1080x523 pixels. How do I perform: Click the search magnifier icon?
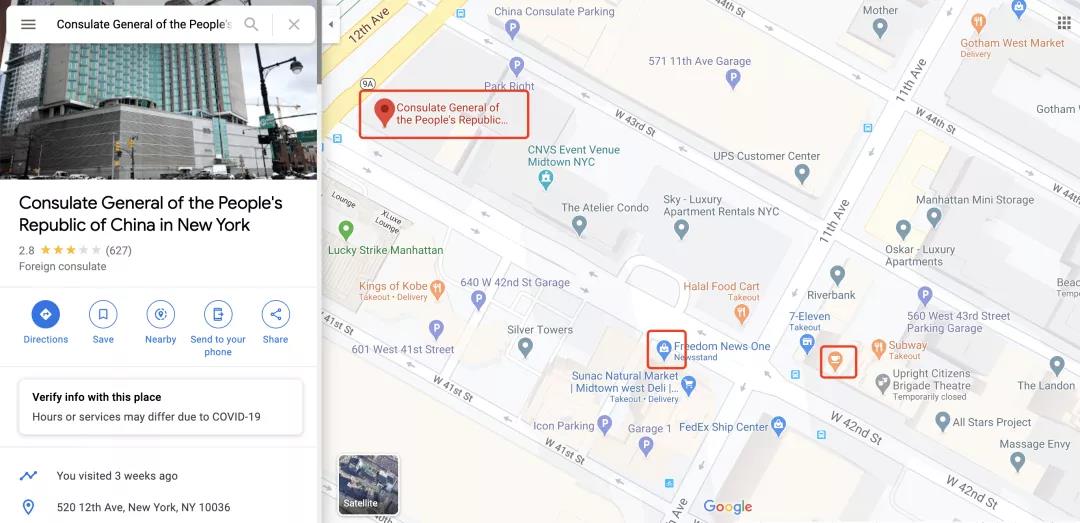[x=251, y=24]
